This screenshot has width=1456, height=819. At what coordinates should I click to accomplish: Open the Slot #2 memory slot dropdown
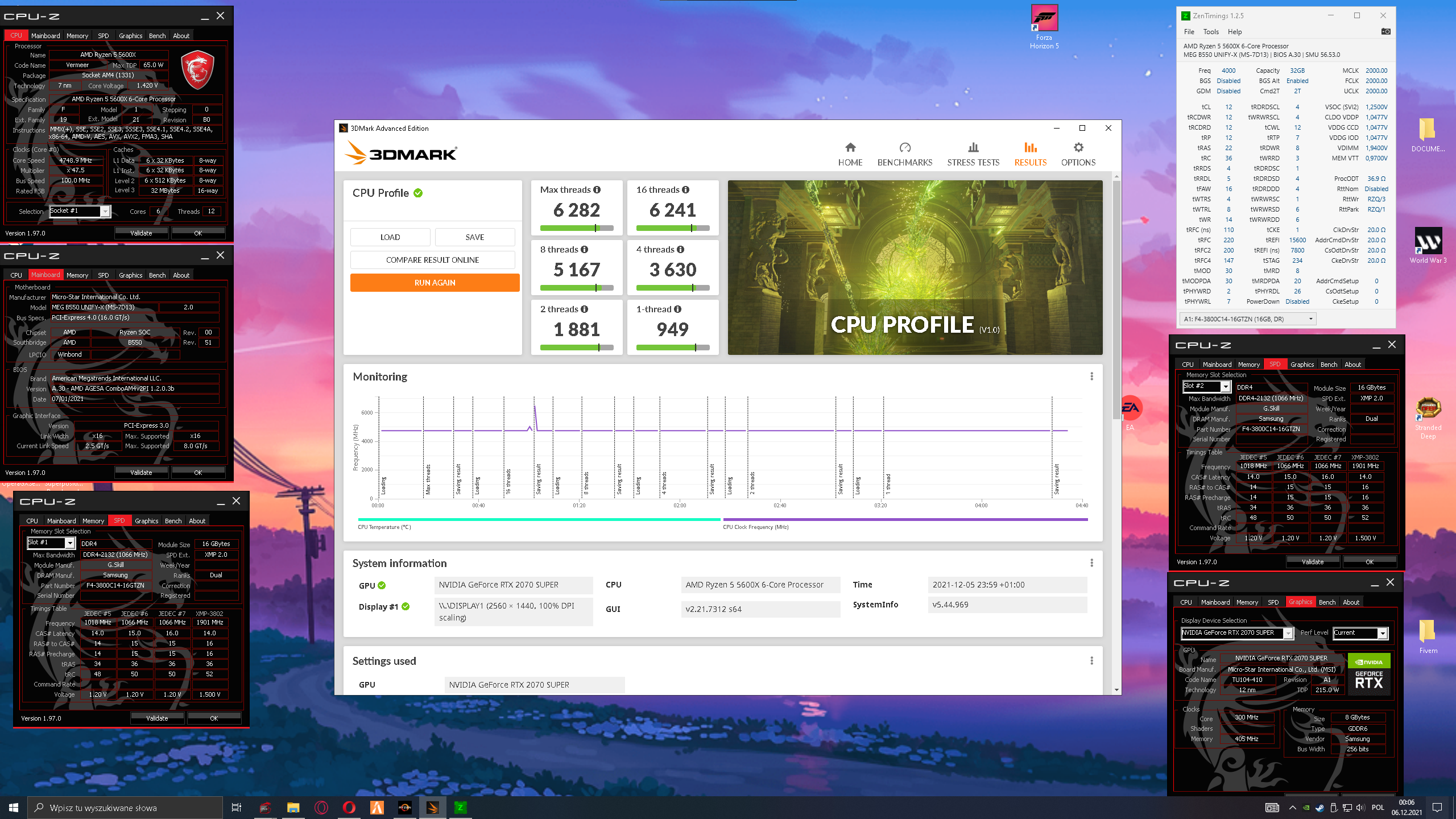(x=1207, y=386)
